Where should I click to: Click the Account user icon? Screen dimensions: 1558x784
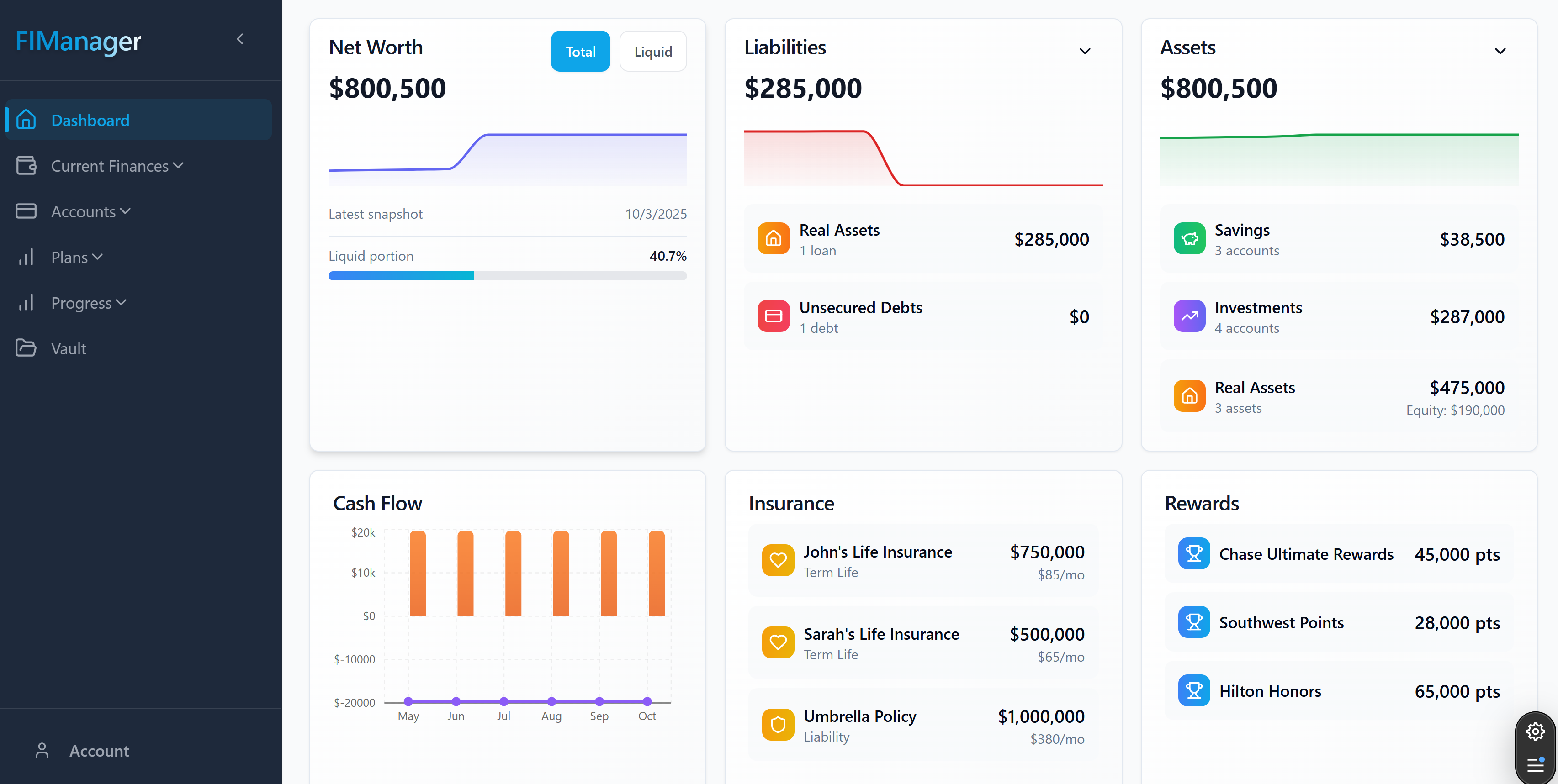click(42, 750)
